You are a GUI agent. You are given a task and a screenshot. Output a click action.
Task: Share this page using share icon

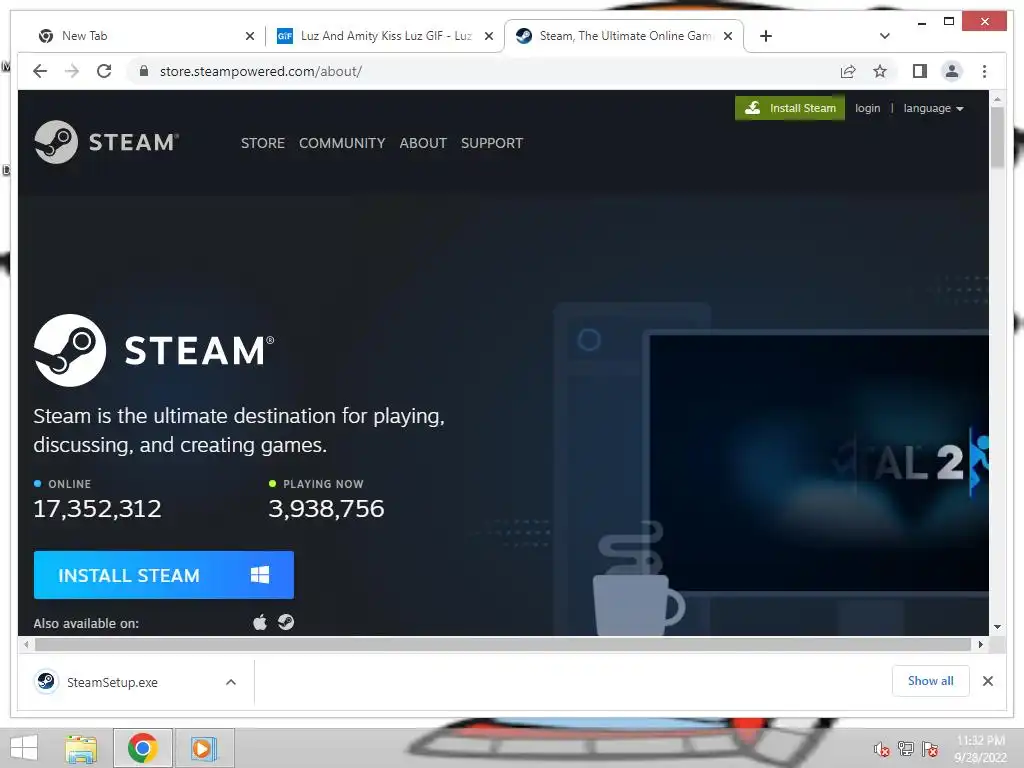[848, 71]
